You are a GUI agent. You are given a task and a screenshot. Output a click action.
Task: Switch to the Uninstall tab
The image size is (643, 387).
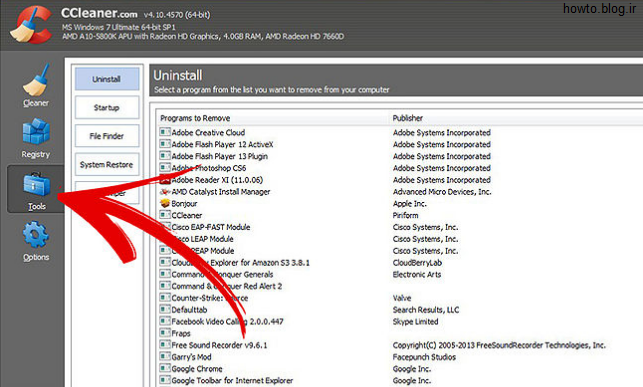click(x=107, y=79)
